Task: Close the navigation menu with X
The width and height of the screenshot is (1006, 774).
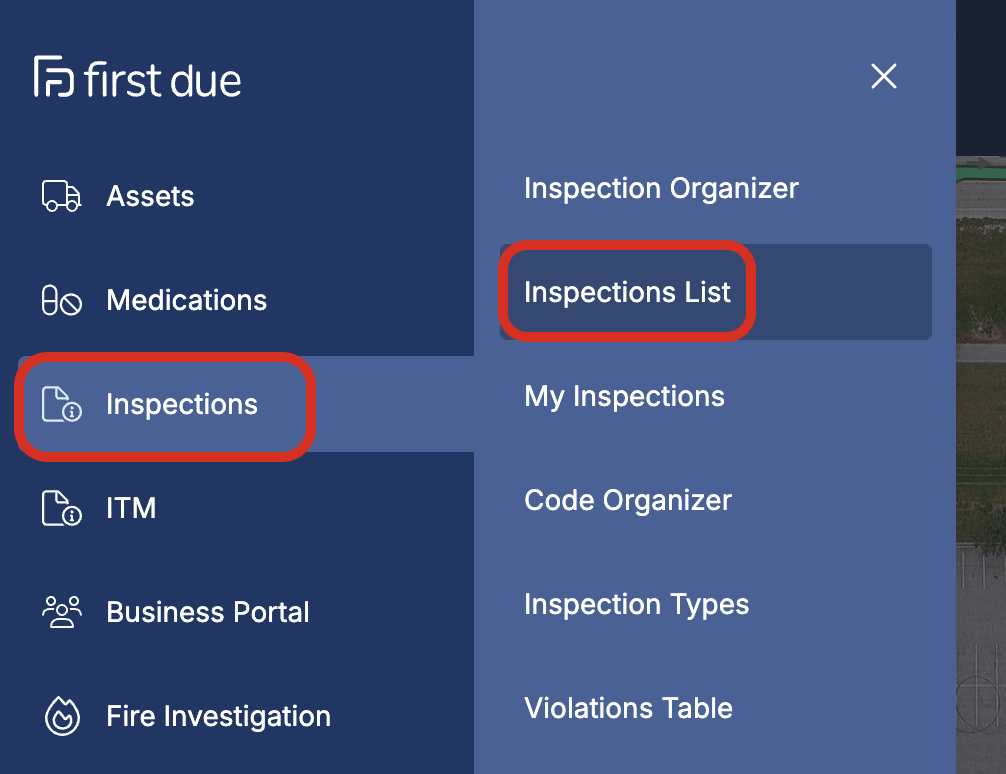Action: (883, 76)
